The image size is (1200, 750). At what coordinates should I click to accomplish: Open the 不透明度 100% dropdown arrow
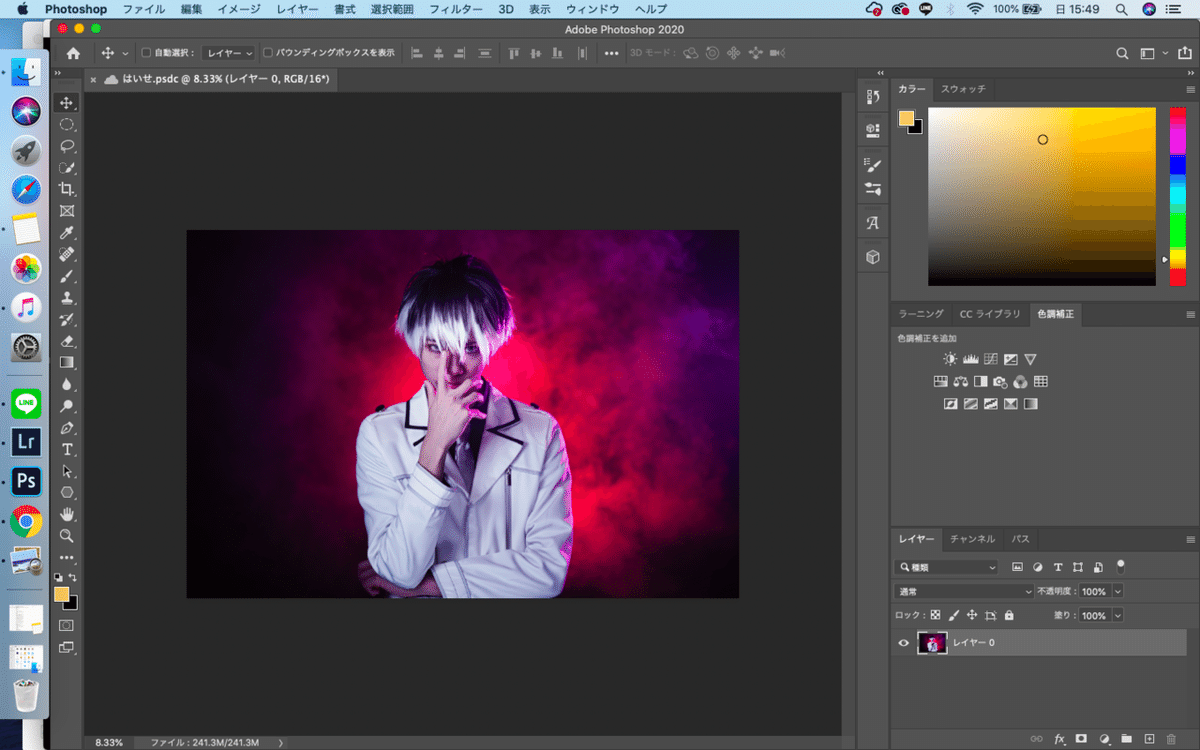tap(1117, 591)
